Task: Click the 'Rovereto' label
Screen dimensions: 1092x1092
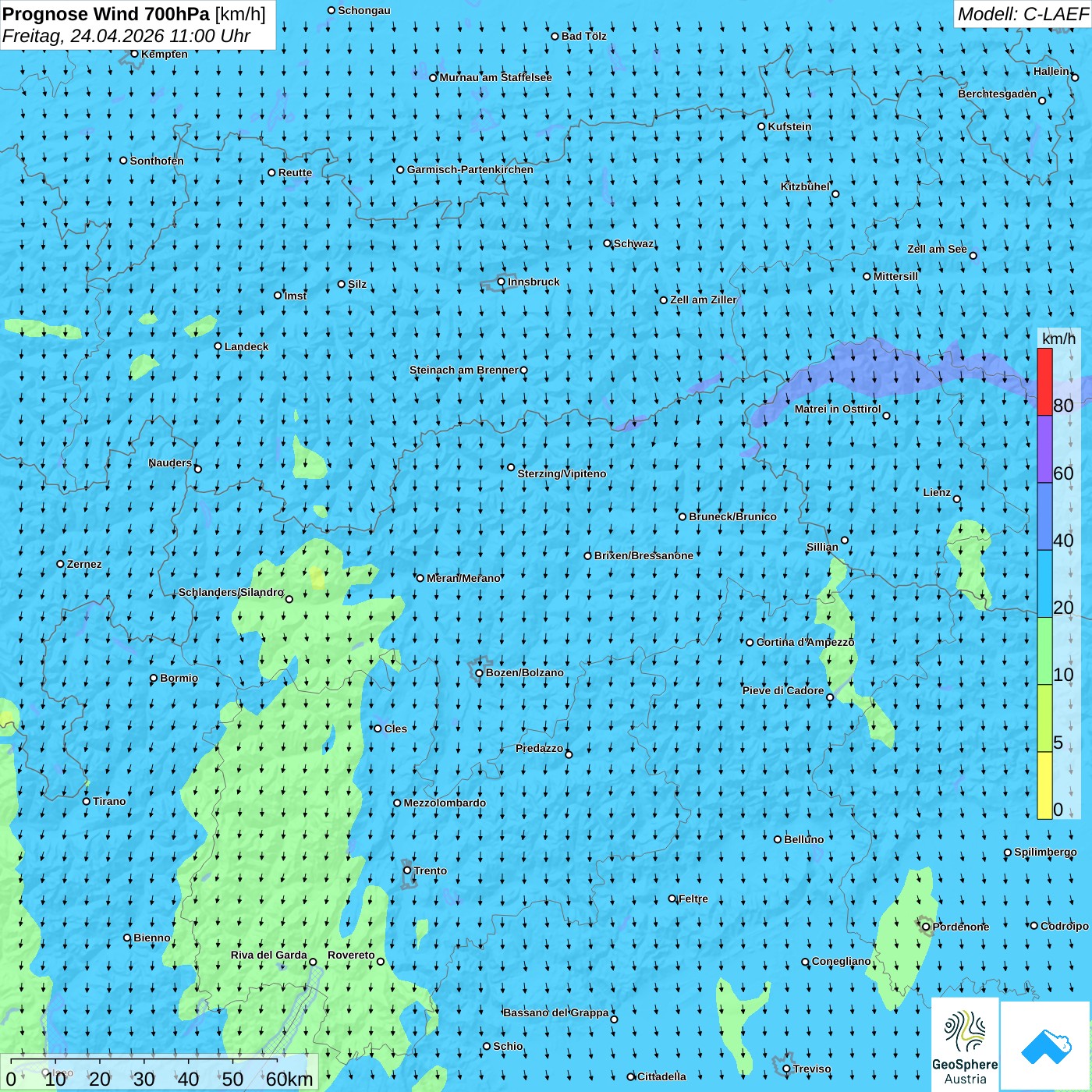Action: click(x=351, y=955)
